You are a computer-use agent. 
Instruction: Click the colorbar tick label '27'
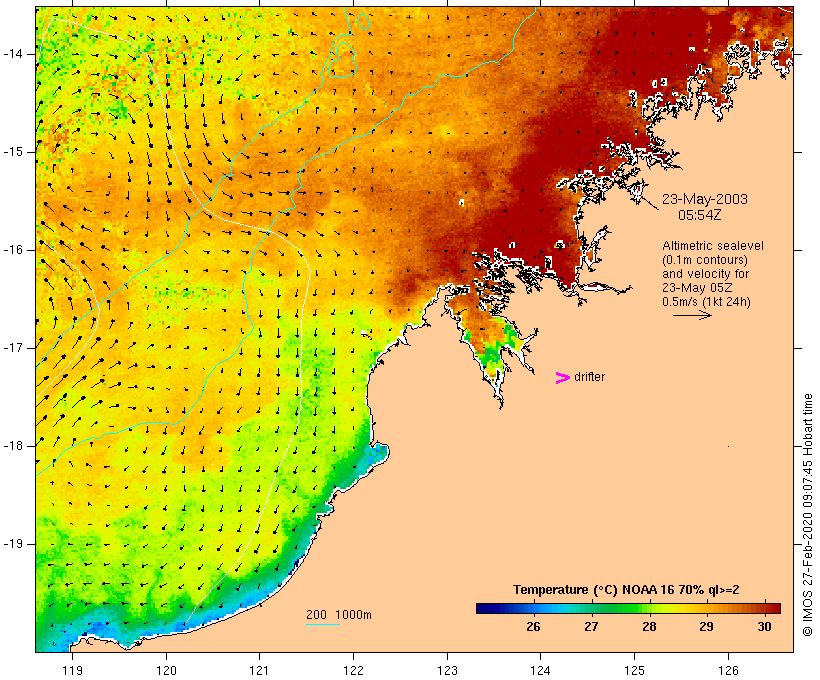pos(591,627)
